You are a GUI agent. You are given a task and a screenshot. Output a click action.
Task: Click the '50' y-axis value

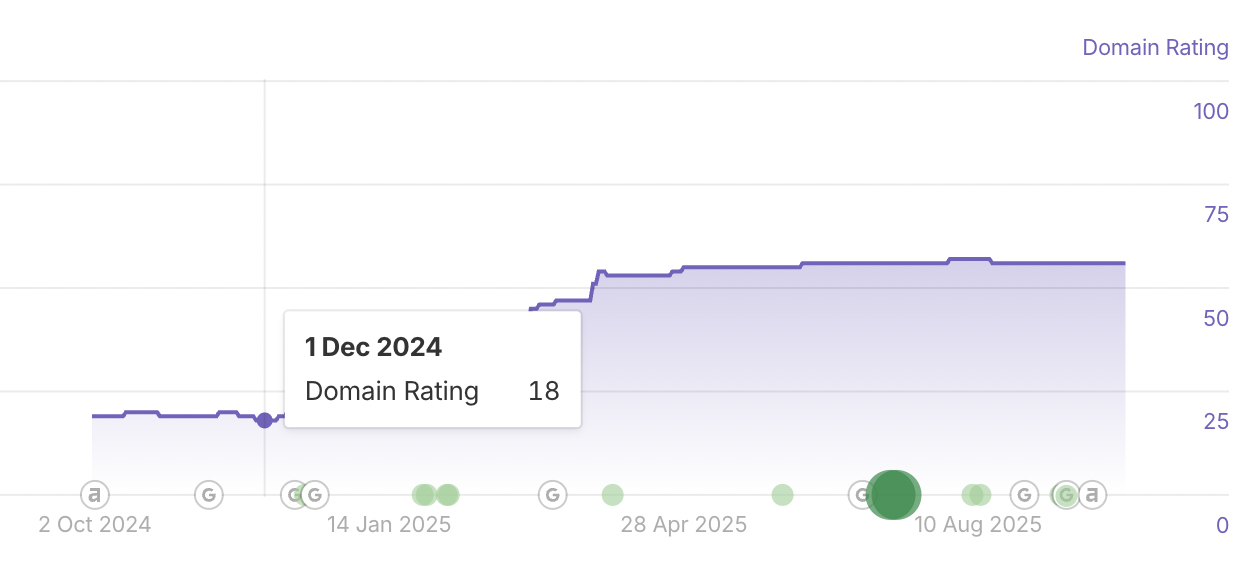[1216, 318]
